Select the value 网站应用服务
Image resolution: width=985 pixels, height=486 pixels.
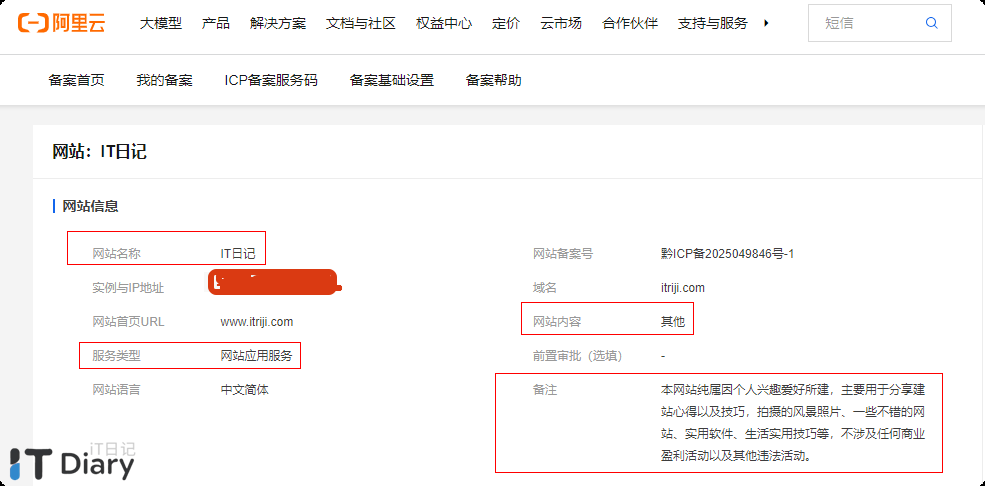click(x=256, y=355)
